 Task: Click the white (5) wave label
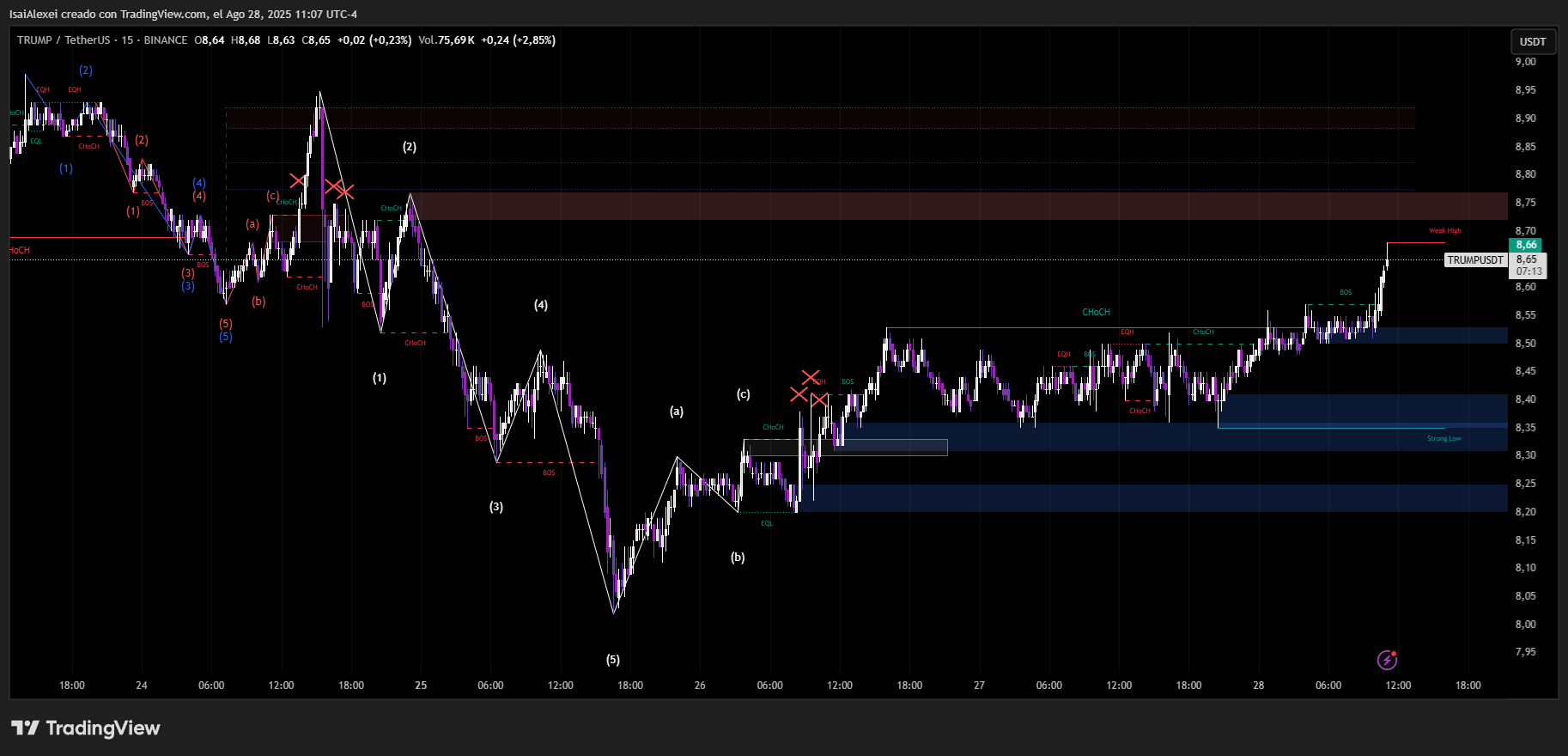pyautogui.click(x=613, y=660)
